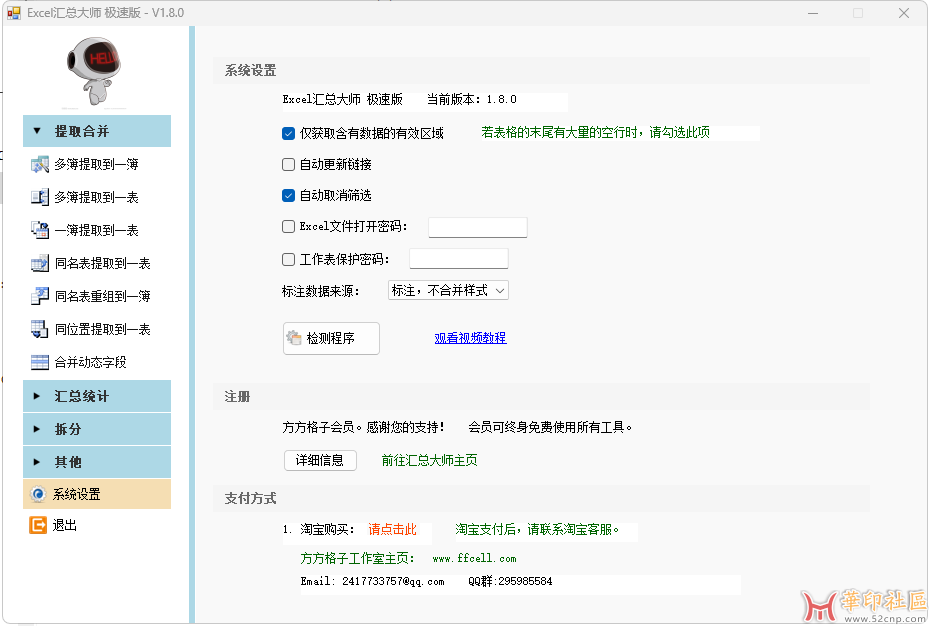Screen dimensions: 930x626
Task: Click the Email 2417733757@qq.com text
Action: (x=372, y=581)
